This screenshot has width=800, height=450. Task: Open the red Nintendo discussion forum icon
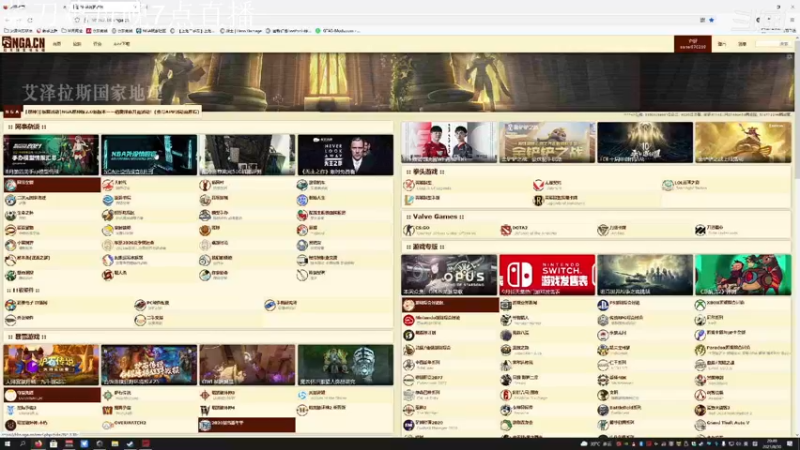click(x=408, y=320)
